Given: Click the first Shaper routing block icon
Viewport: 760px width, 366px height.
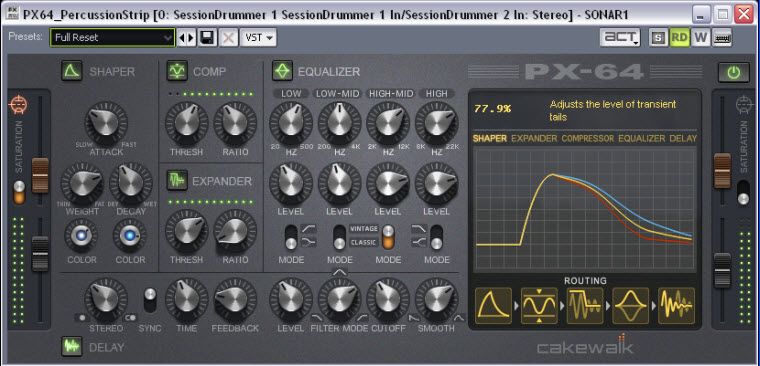Looking at the screenshot, I should pos(493,305).
